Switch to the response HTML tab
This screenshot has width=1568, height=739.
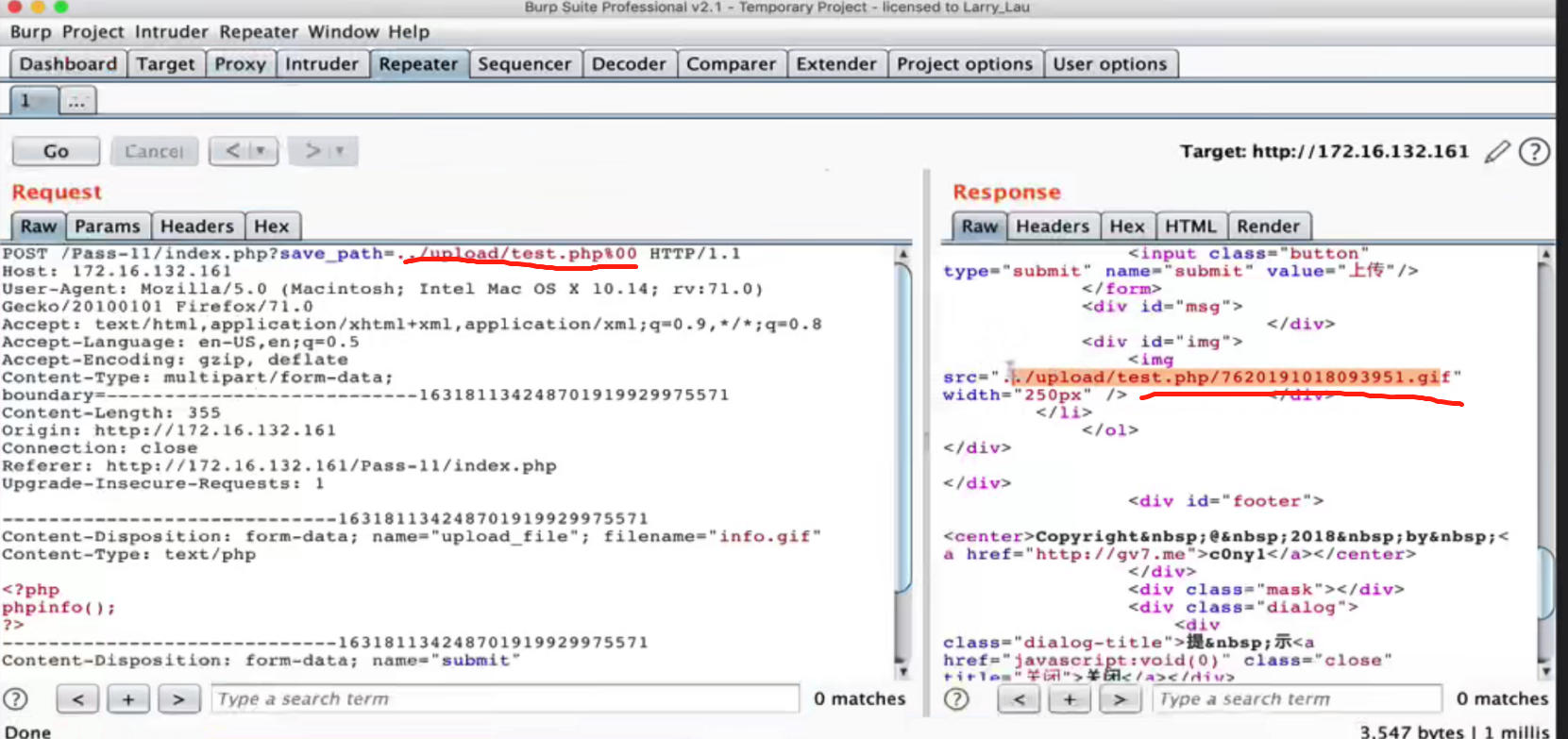1190,227
